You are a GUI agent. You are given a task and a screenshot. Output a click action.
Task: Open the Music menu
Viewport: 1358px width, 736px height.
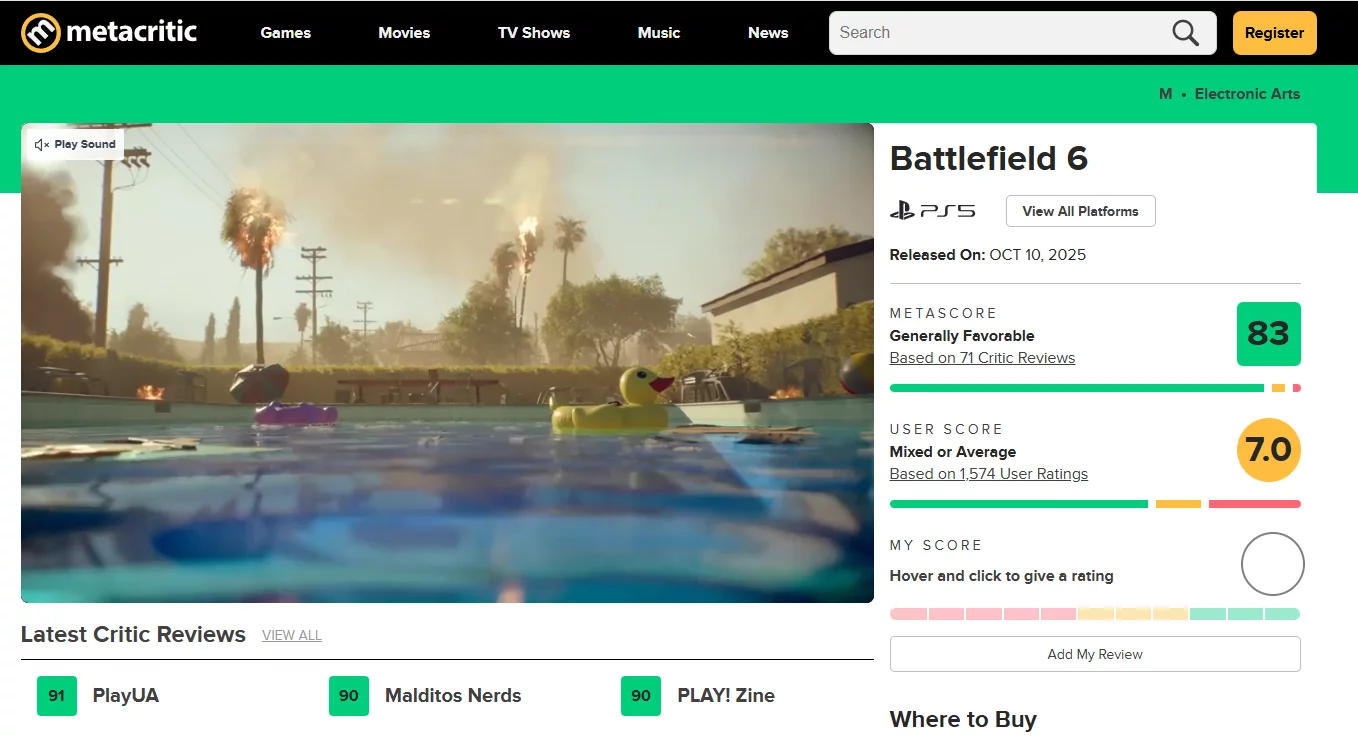point(659,33)
